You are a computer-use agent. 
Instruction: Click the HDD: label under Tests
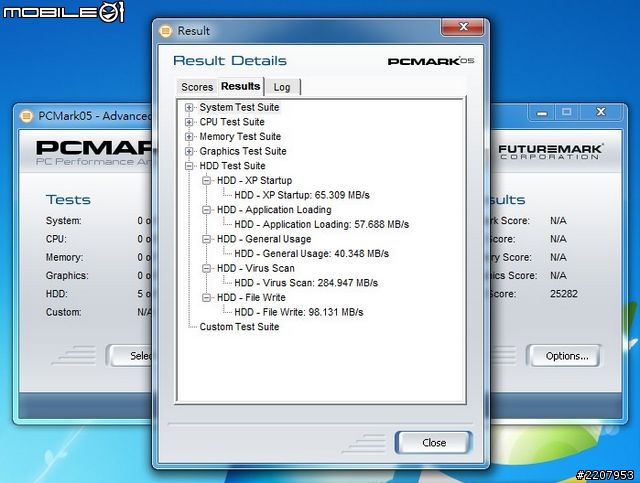point(57,294)
